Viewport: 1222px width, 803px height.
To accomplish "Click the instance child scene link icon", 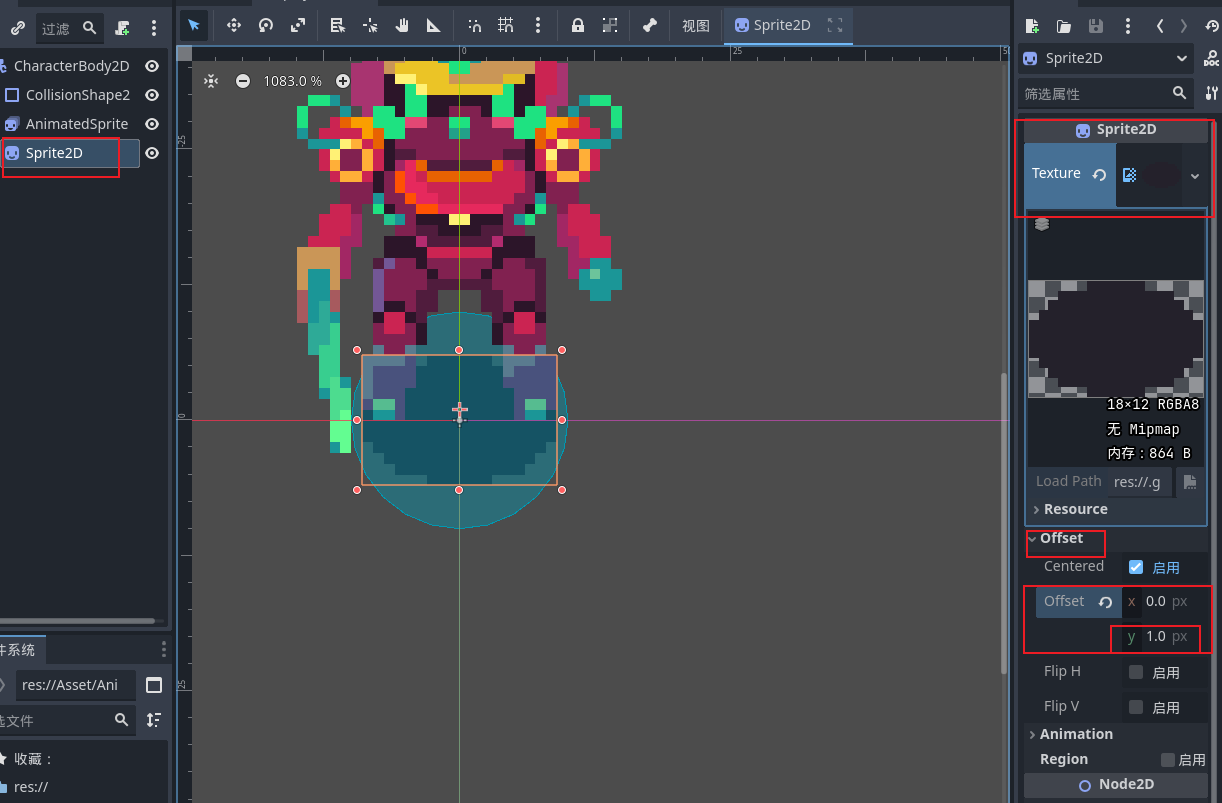I will (x=17, y=28).
